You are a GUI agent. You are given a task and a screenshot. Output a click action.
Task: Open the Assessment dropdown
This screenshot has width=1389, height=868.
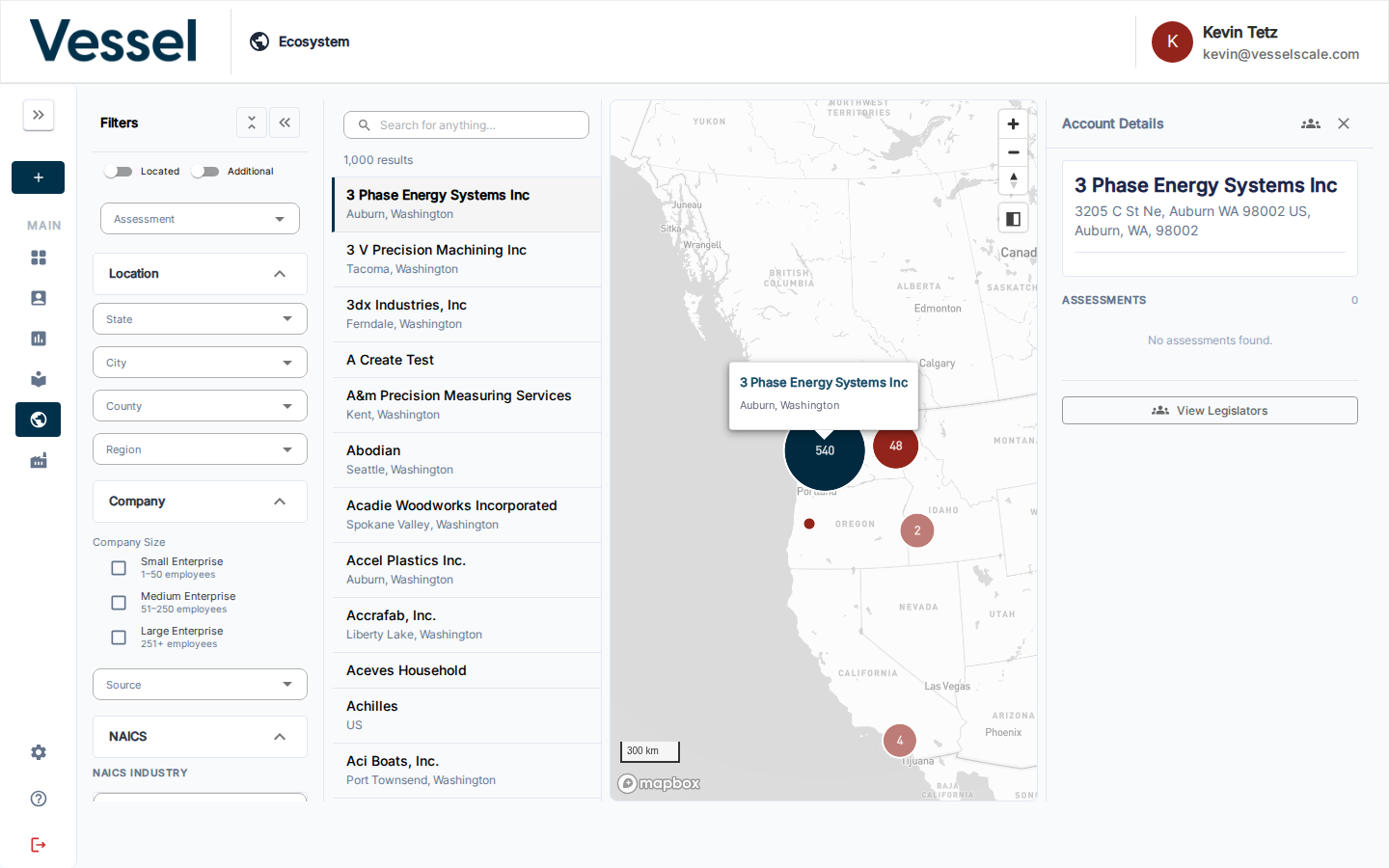(200, 219)
